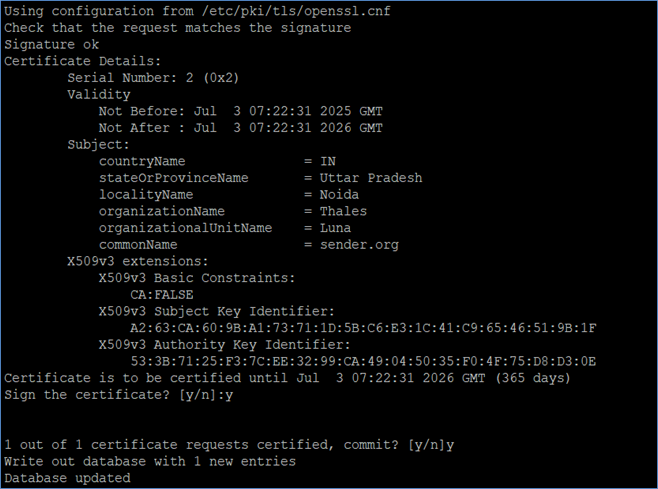
Task: Select the Not After date line
Action: pos(240,128)
